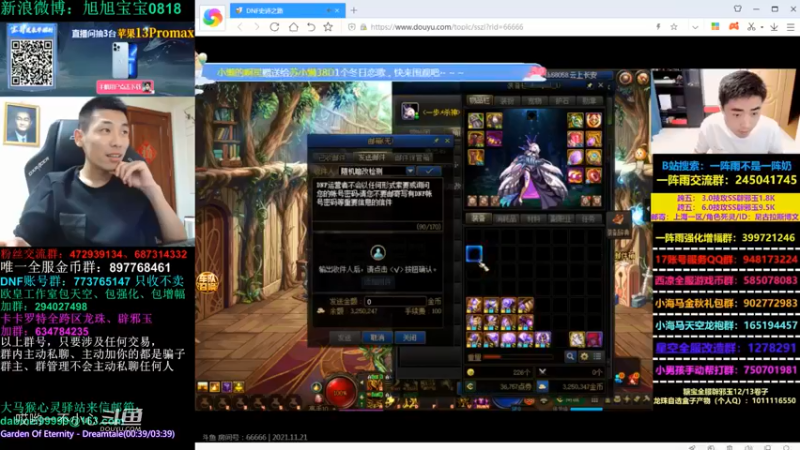
Task: Open the red game controller extension
Action: 734,27
